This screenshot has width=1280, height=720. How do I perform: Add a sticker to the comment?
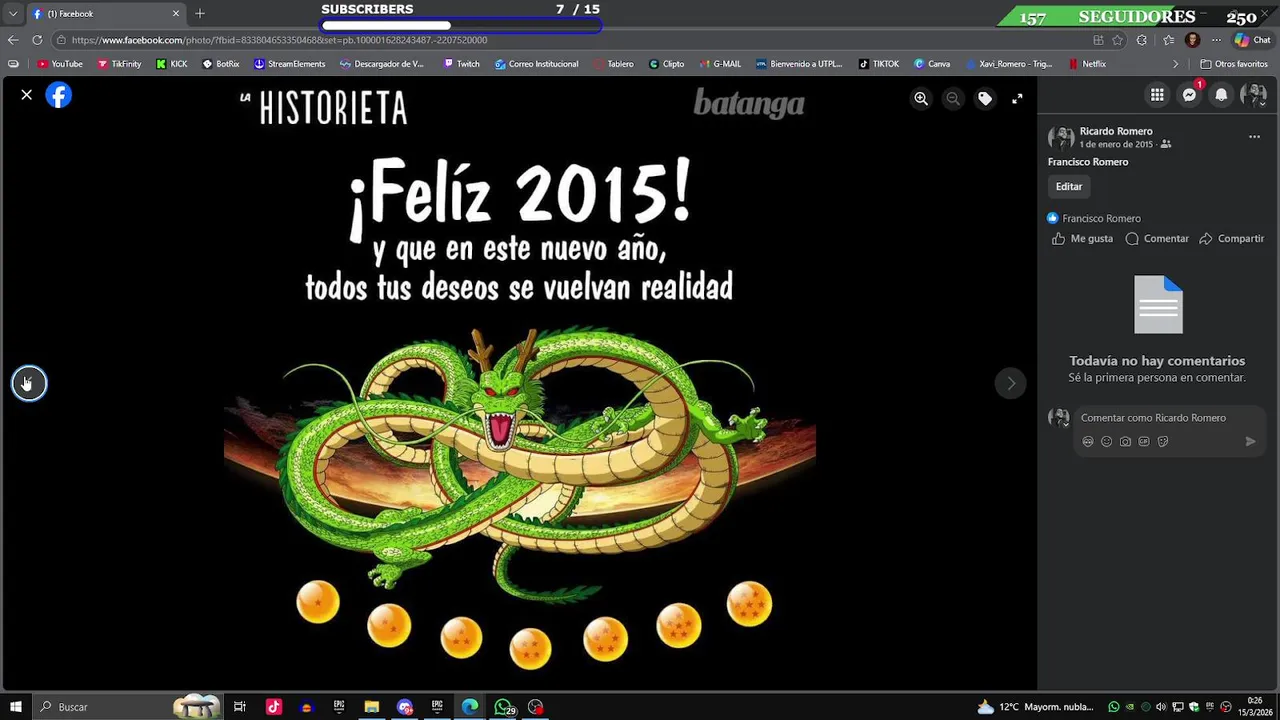coord(1163,442)
